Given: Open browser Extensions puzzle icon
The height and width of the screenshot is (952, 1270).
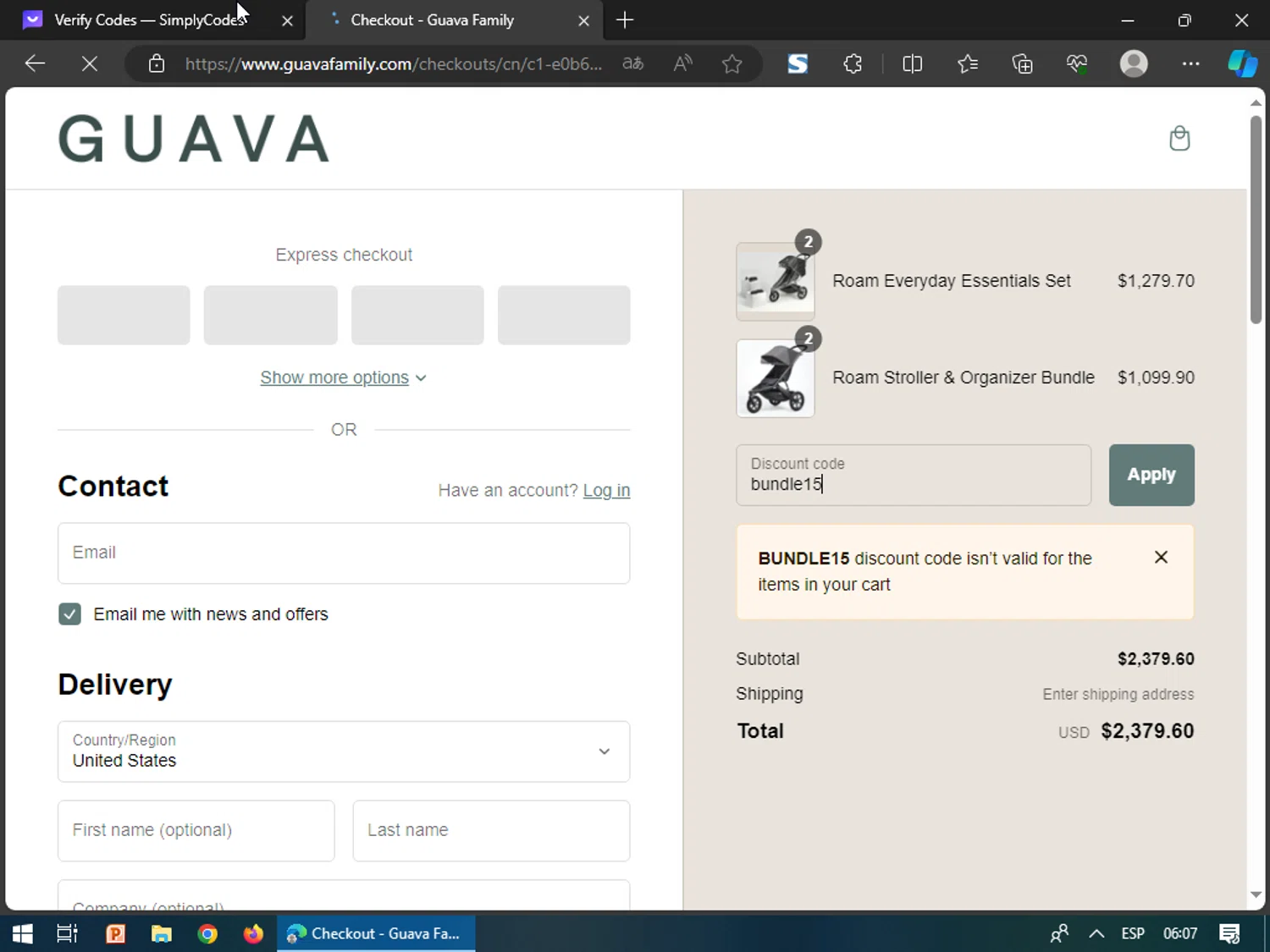Looking at the screenshot, I should tap(853, 63).
